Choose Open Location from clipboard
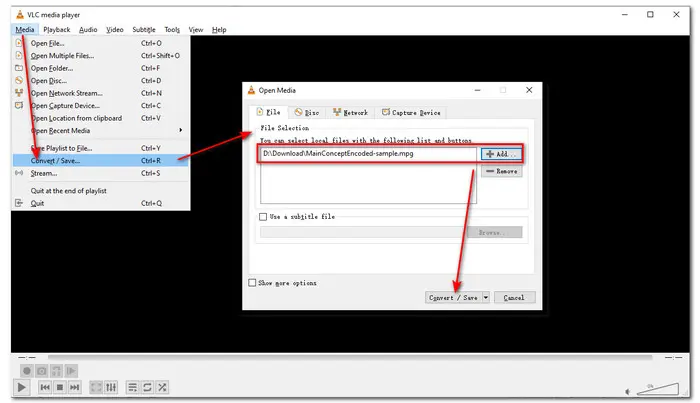 [x=101, y=118]
